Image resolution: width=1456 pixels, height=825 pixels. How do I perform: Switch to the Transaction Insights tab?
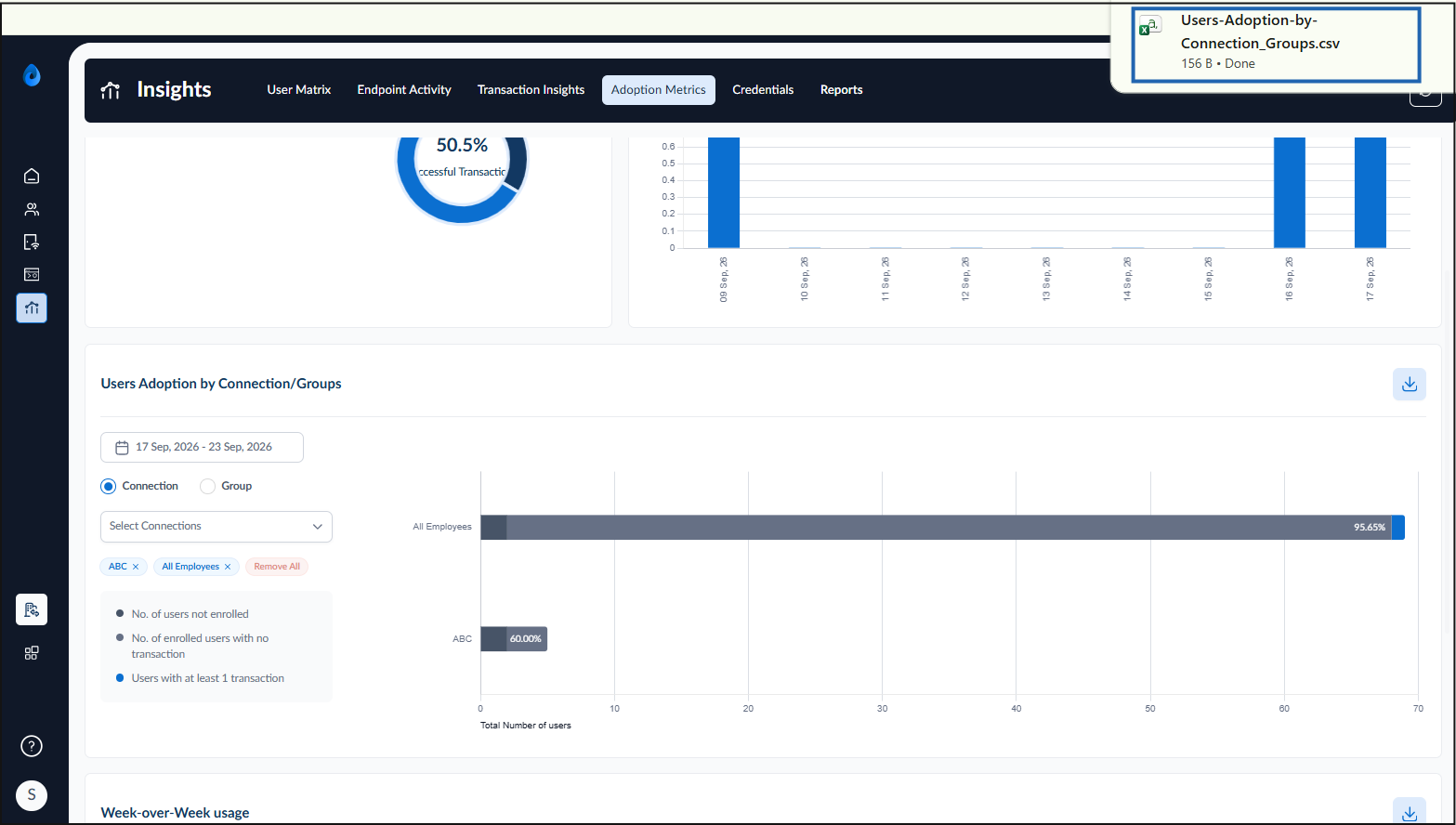click(x=531, y=90)
